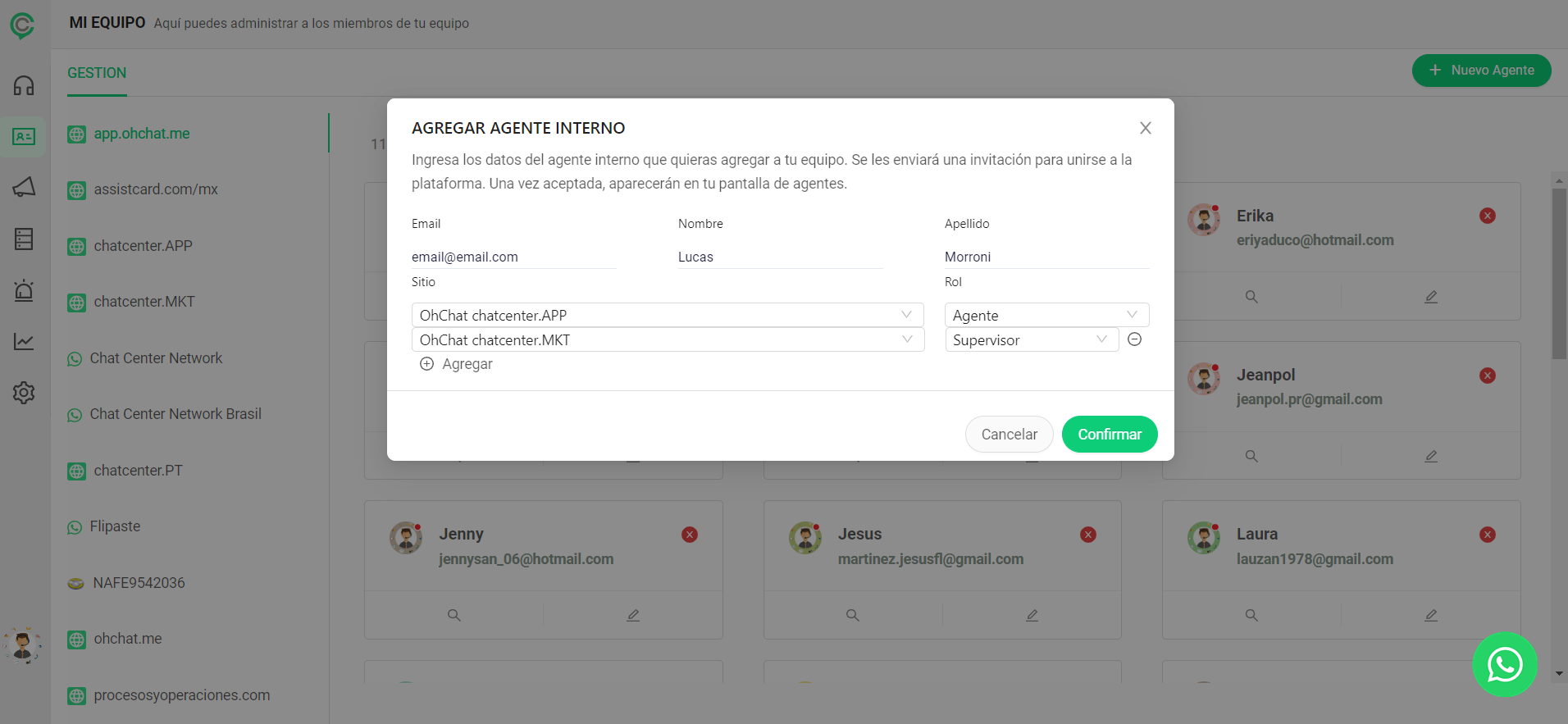The image size is (1568, 724).
Task: Click the page vertical scrollbar
Action: click(x=1559, y=274)
